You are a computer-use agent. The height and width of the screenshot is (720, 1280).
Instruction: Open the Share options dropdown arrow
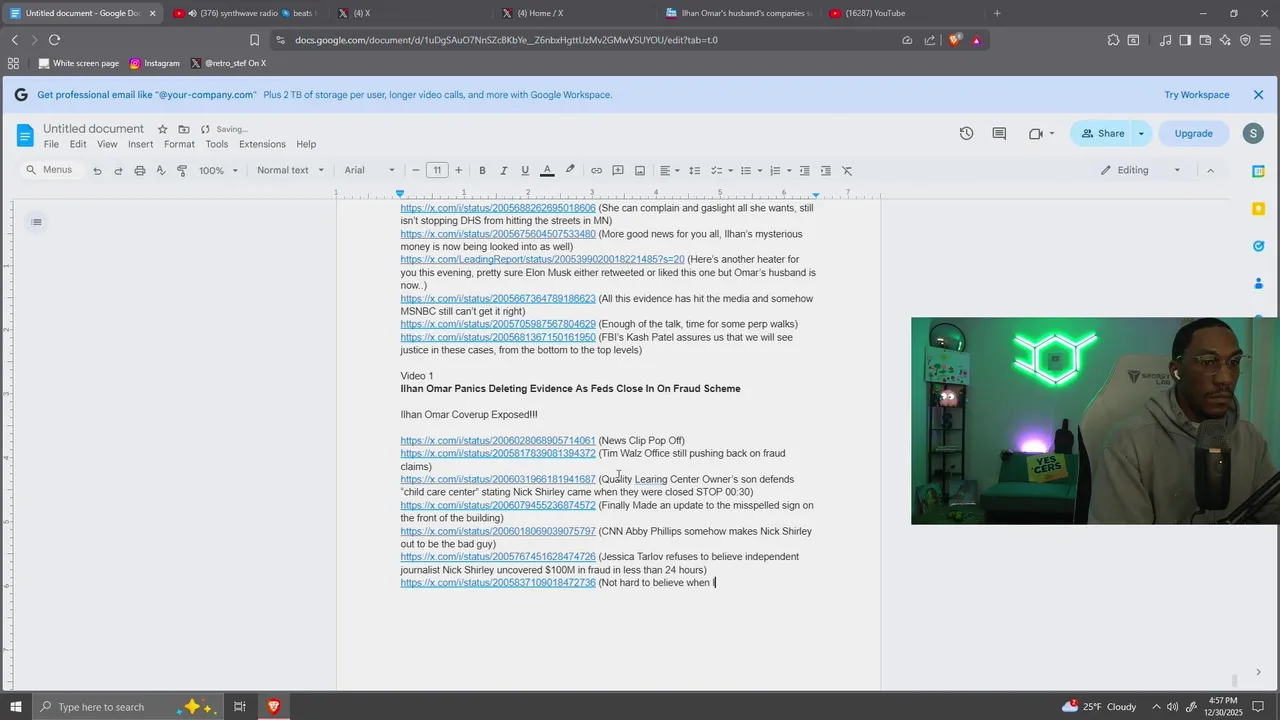[x=1141, y=133]
